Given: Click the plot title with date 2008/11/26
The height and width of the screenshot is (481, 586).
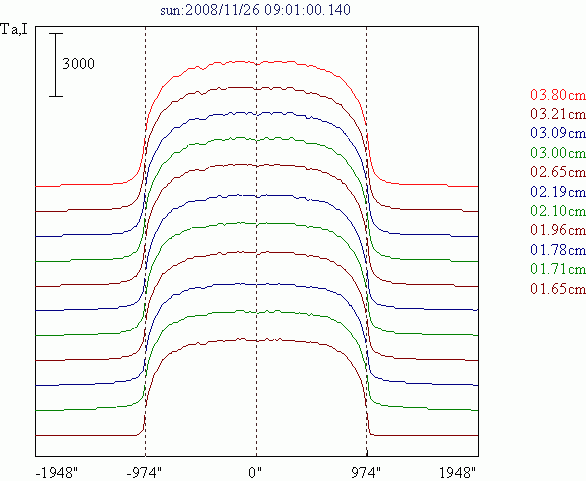Looking at the screenshot, I should click(x=256, y=10).
